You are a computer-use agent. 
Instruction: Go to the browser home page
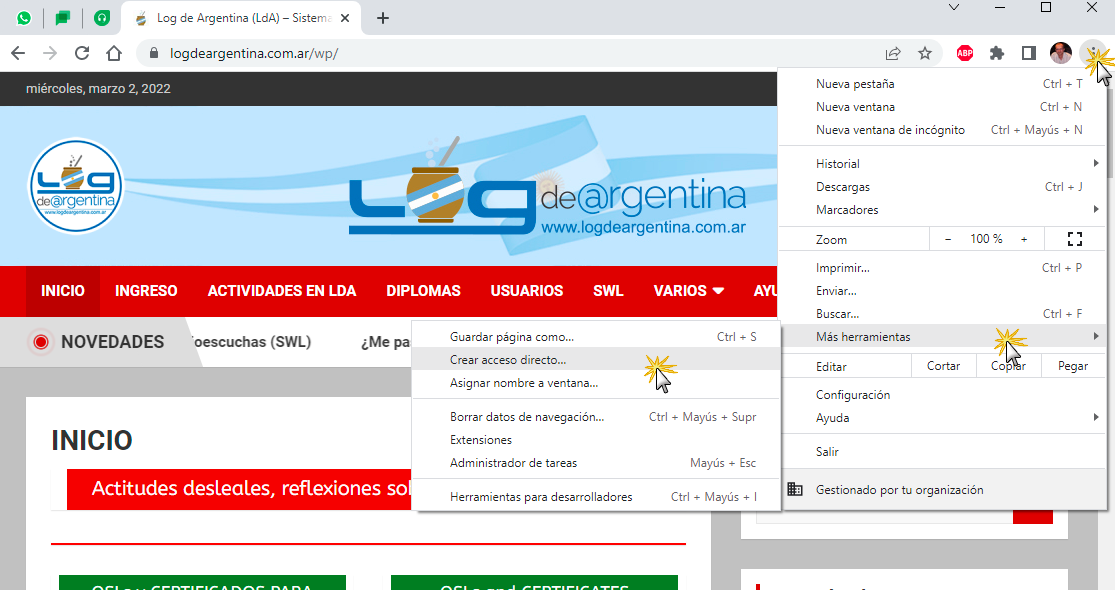114,53
